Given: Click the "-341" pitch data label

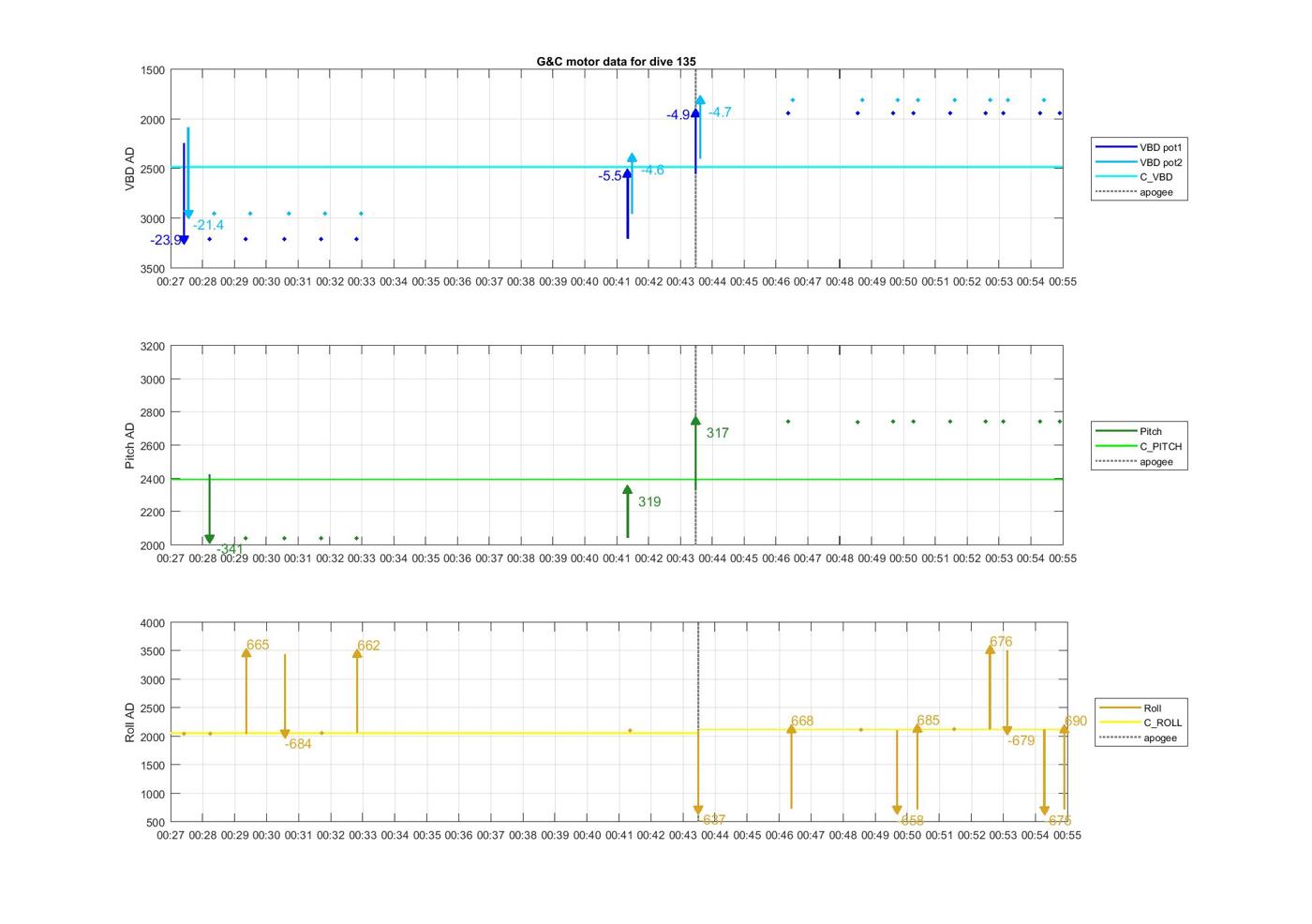Looking at the screenshot, I should [x=230, y=549].
